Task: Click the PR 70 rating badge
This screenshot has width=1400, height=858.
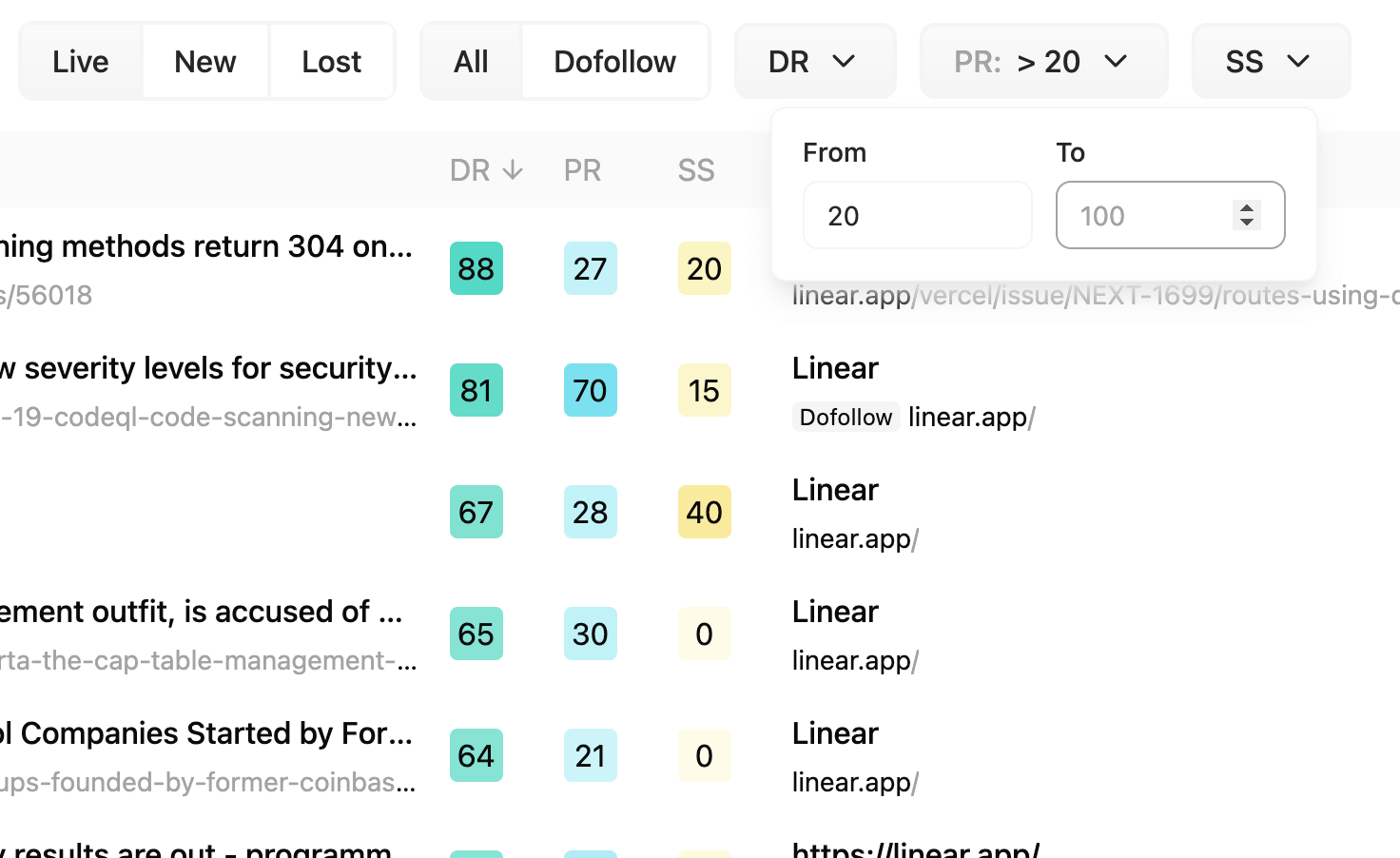Action: [x=591, y=391]
